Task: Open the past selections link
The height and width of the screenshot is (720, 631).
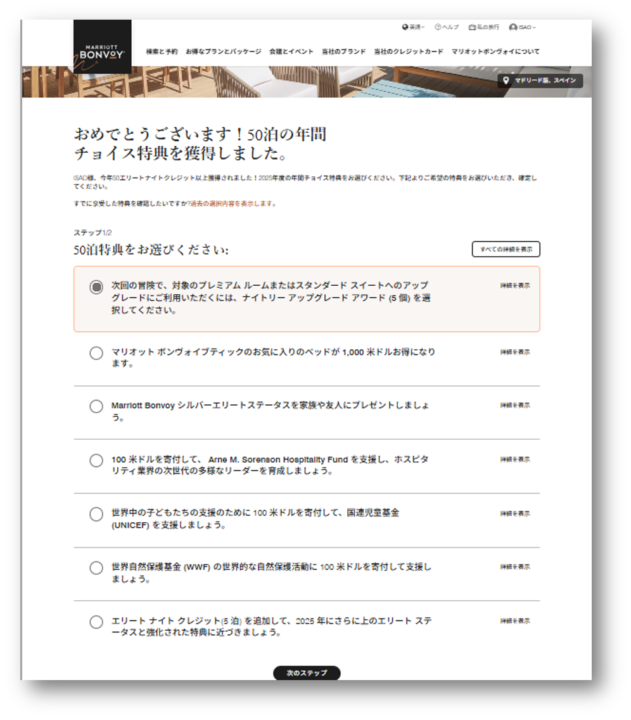Action: tap(232, 203)
